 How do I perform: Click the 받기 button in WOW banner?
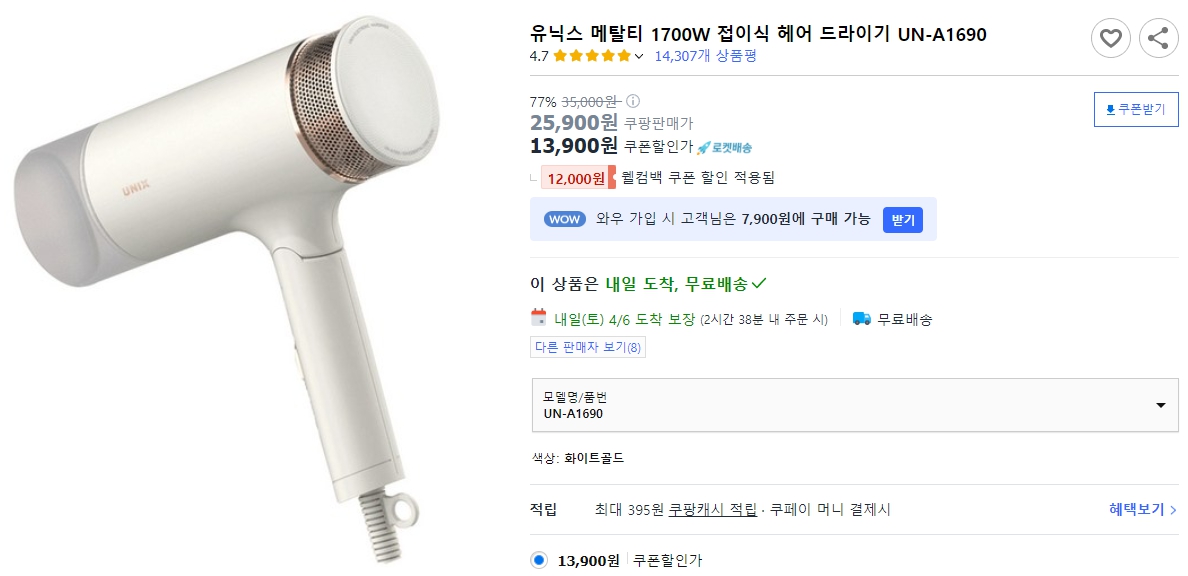(902, 218)
